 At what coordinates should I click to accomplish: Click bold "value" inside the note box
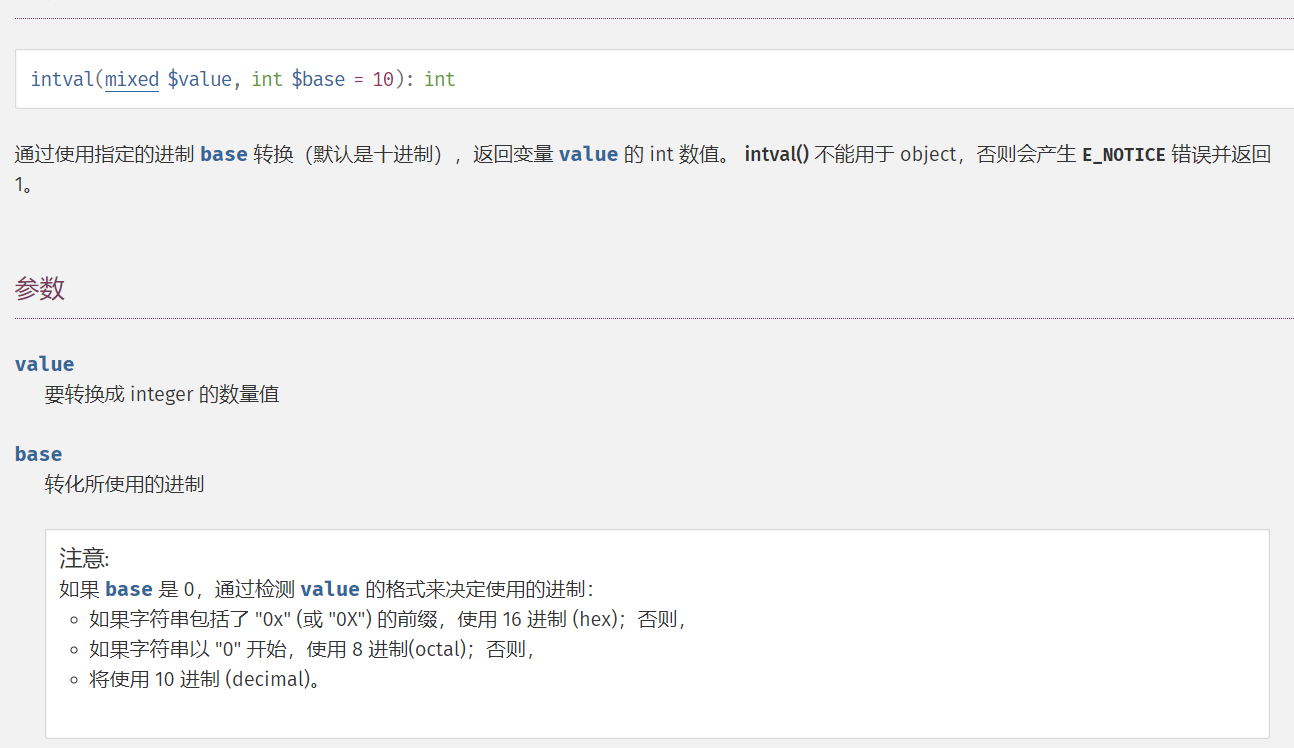tap(330, 589)
